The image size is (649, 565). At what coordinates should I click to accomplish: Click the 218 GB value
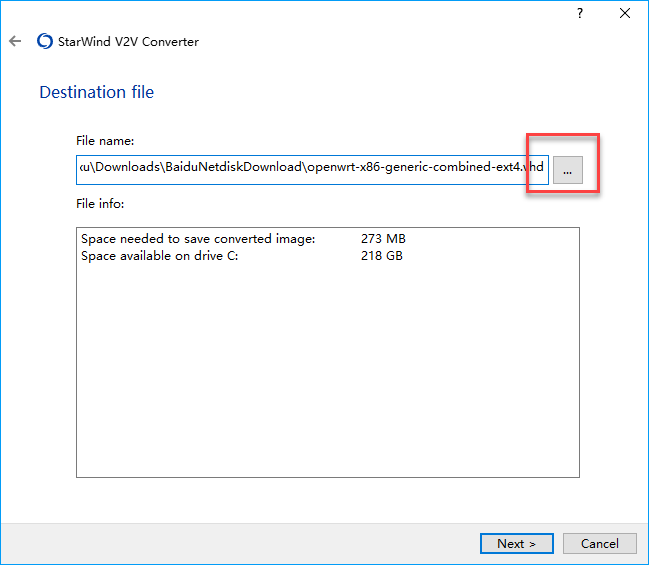(x=382, y=256)
